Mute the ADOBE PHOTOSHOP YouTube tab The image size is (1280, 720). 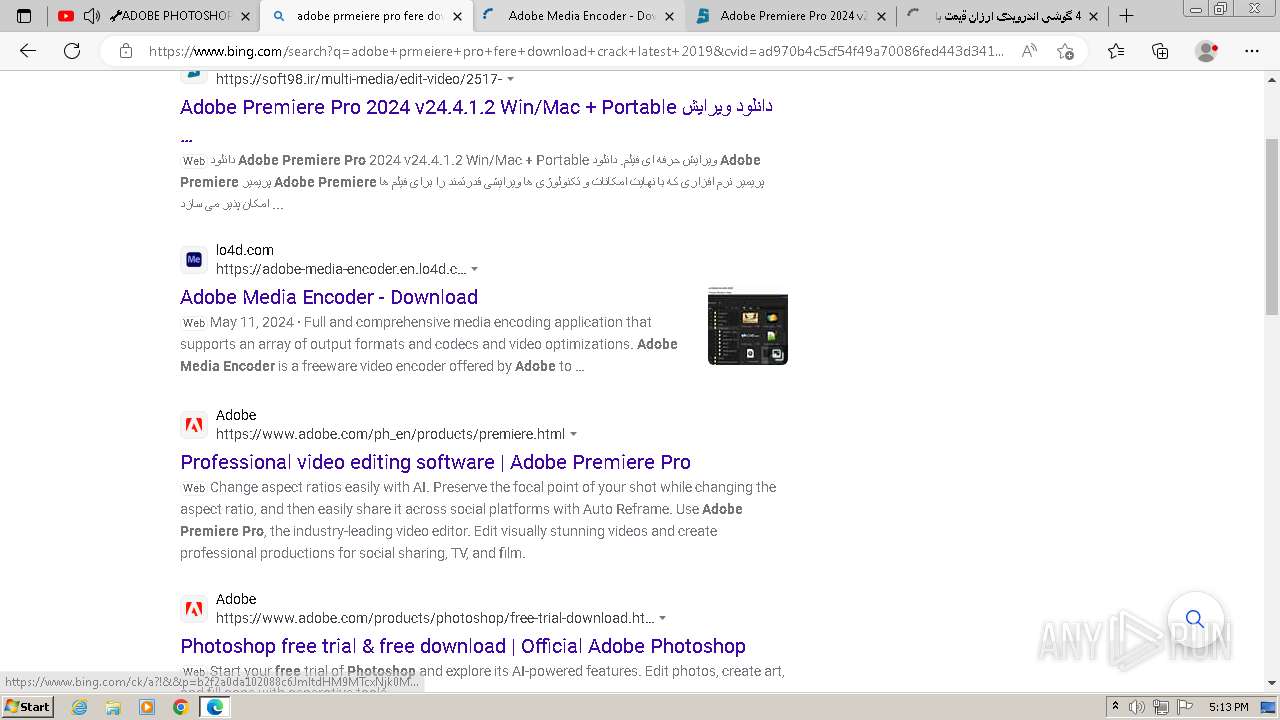[91, 16]
